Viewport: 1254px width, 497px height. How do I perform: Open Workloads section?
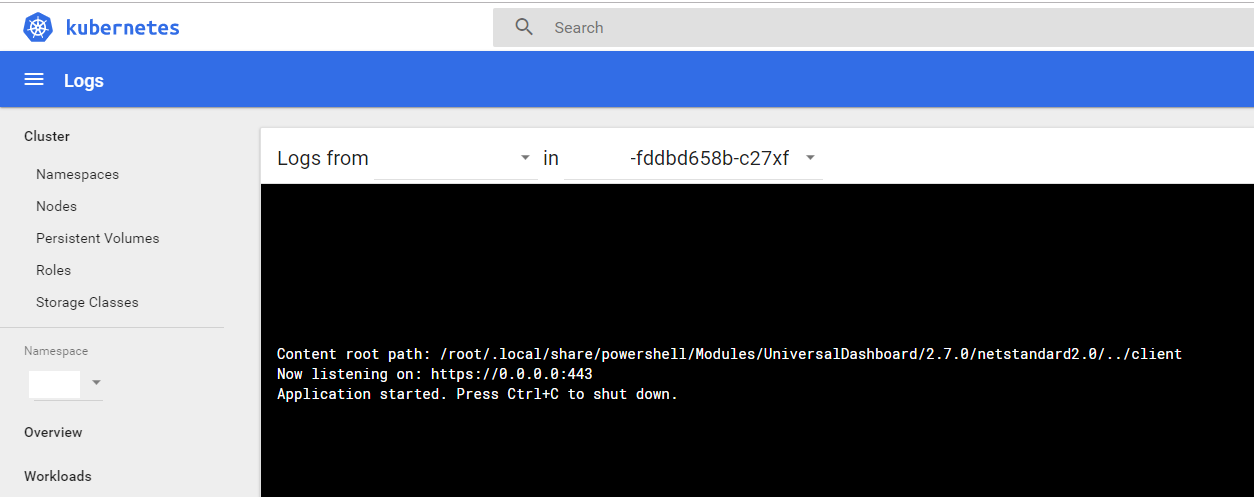pos(58,476)
